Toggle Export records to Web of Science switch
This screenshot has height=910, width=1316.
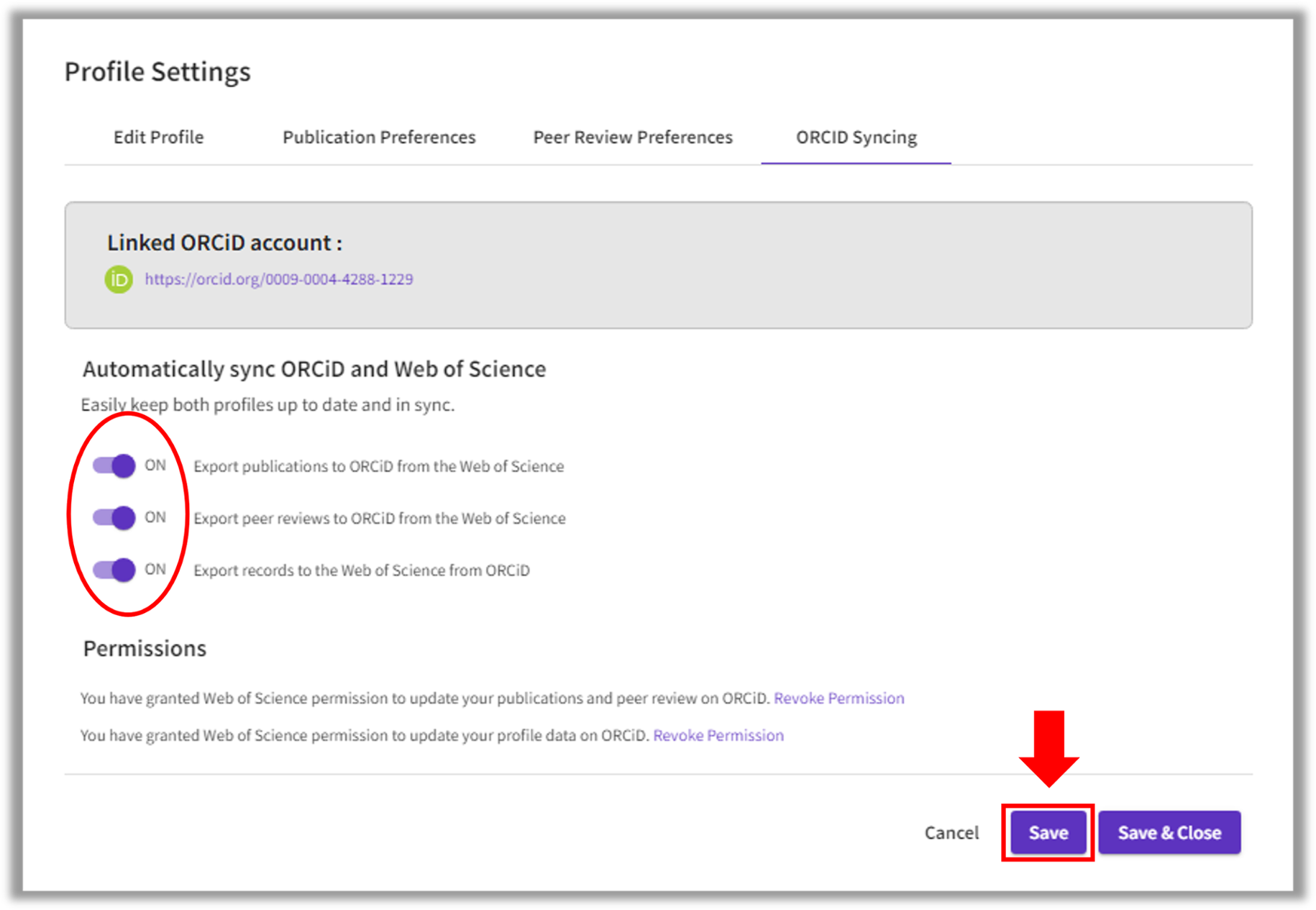coord(114,570)
